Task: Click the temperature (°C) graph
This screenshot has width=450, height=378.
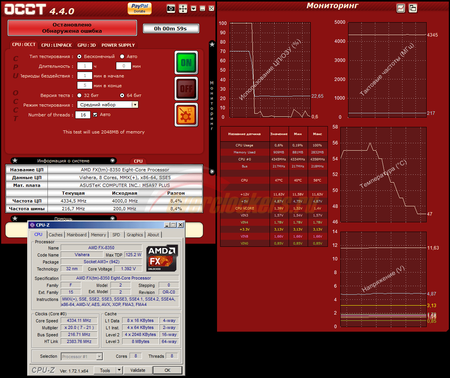Action: (383, 174)
